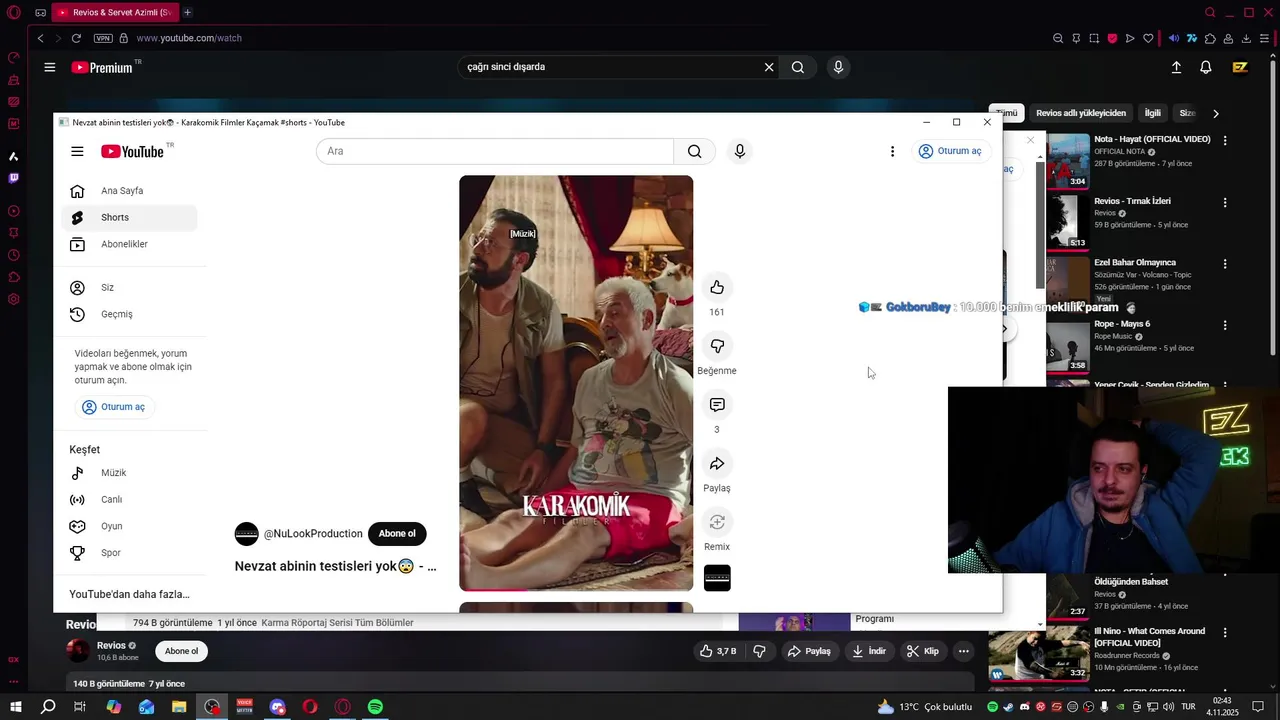The height and width of the screenshot is (720, 1280).
Task: Go to Ana Sayfa in the sidebar
Action: 130,191
